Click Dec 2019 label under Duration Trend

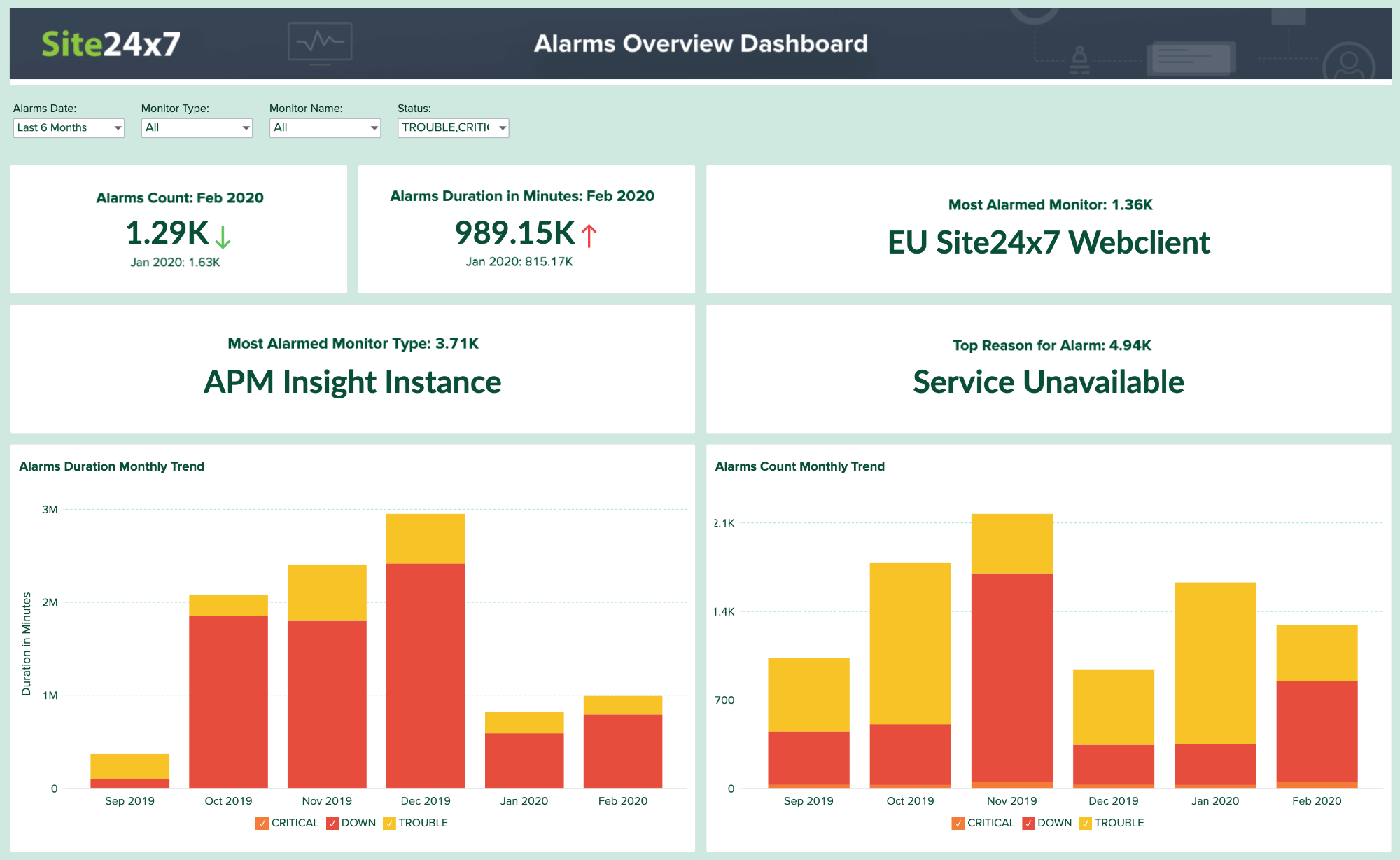426,800
